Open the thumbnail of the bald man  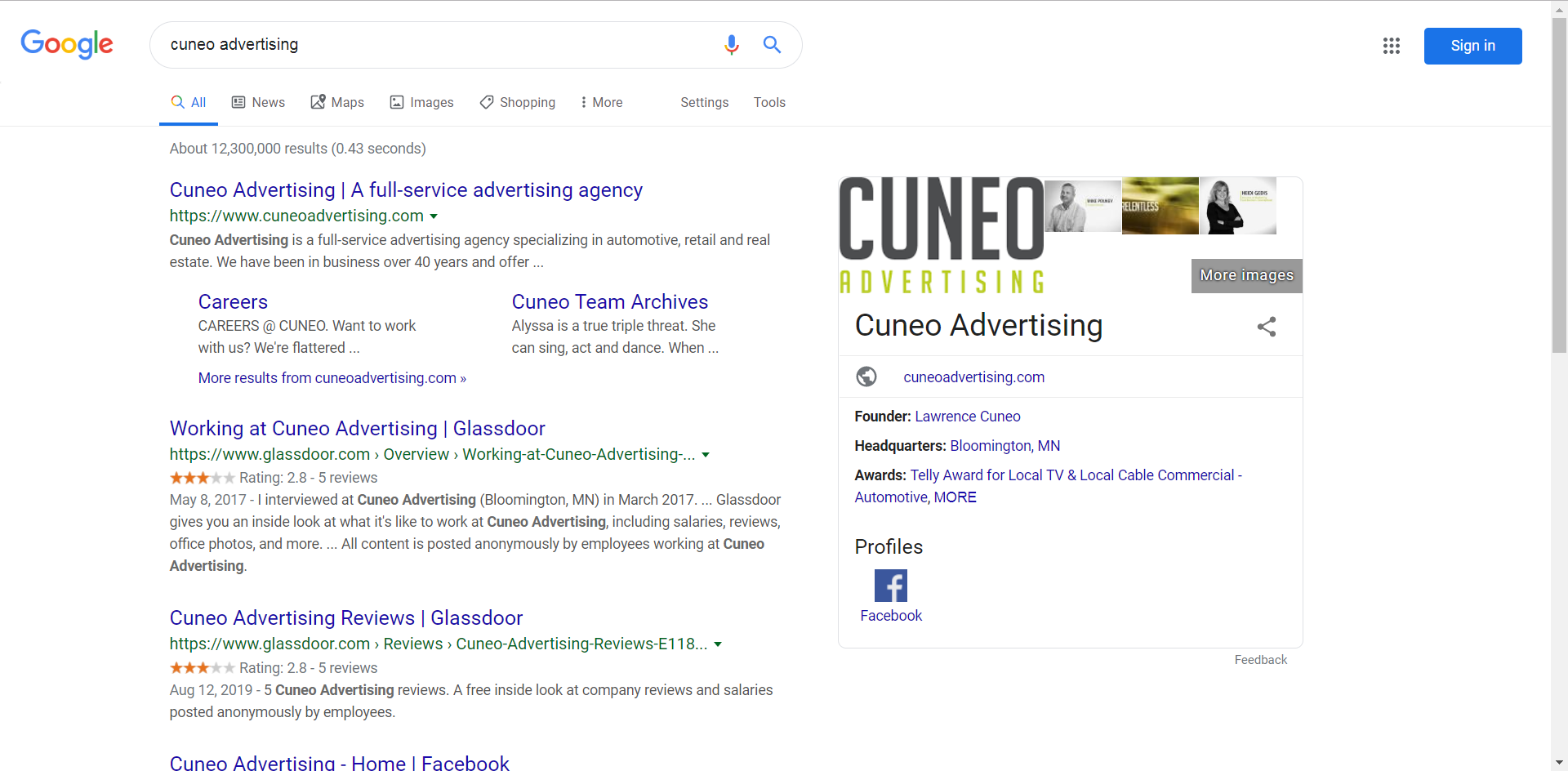coord(1083,206)
